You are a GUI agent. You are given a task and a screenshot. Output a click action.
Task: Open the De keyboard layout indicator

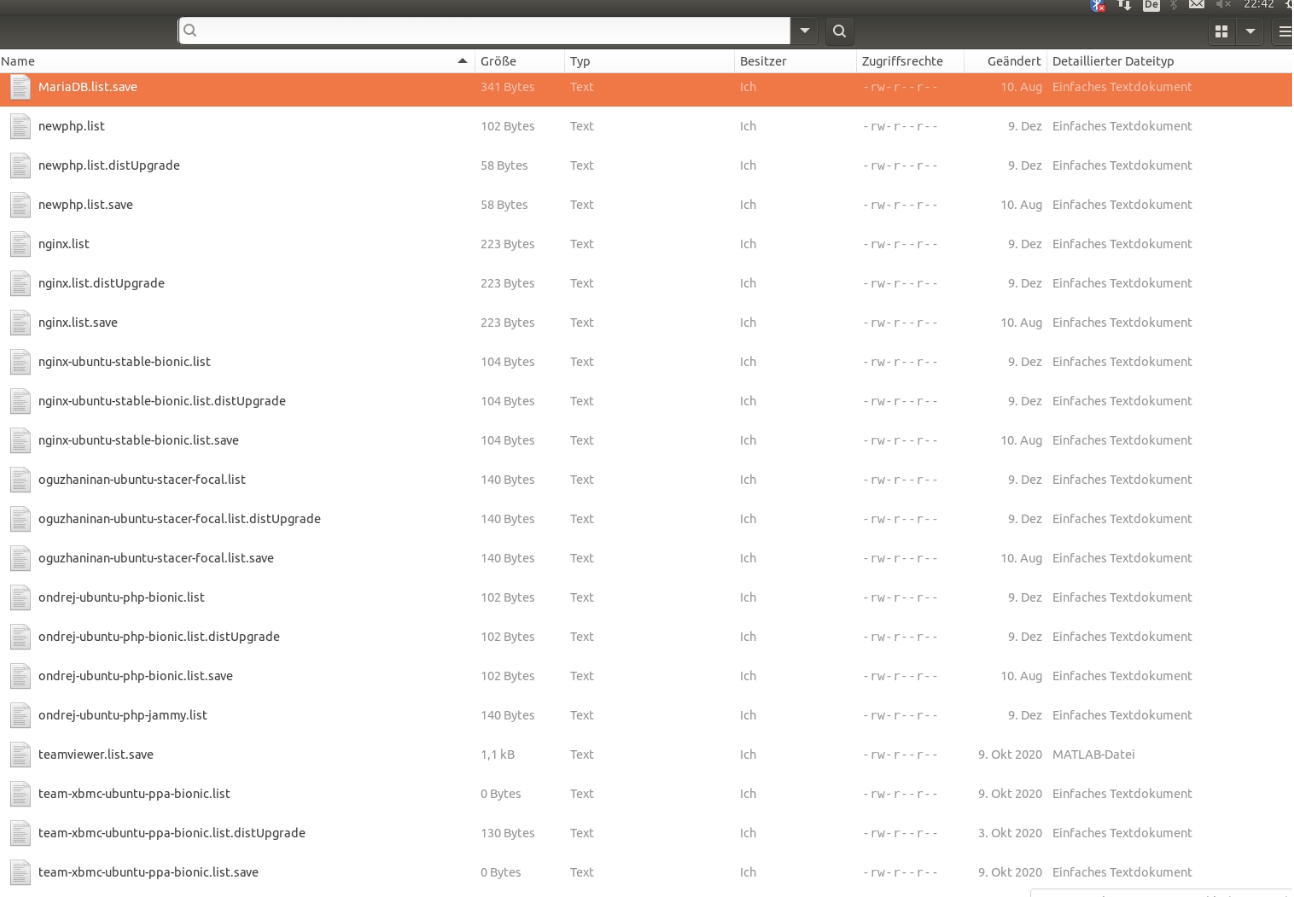1150,5
